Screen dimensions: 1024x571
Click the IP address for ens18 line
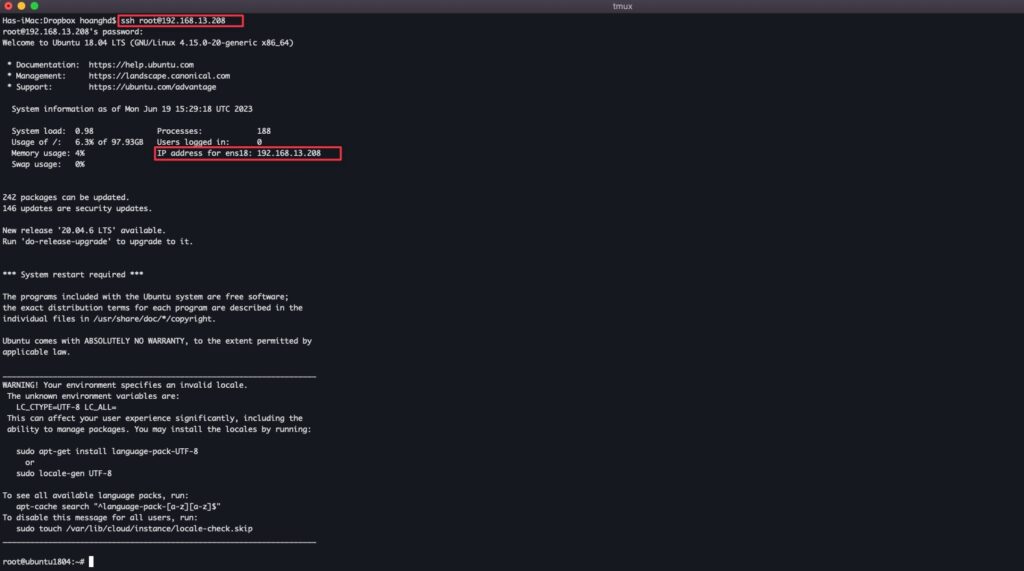tap(239, 154)
